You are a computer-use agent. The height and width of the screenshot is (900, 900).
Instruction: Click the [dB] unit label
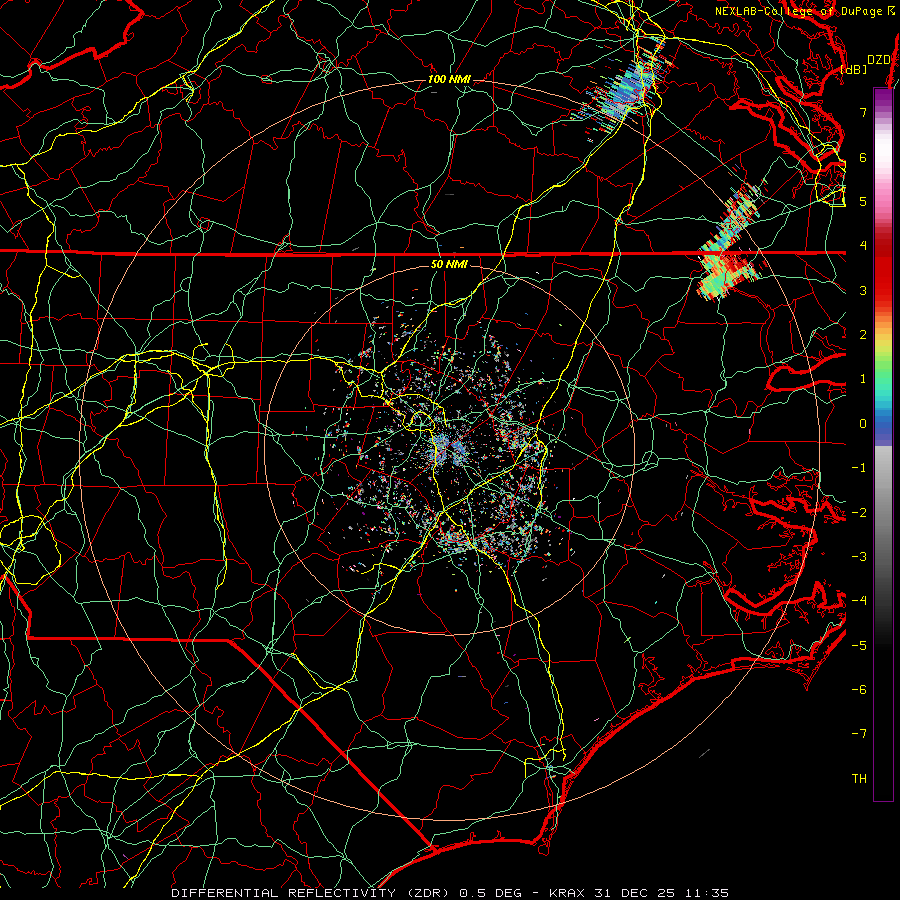854,69
